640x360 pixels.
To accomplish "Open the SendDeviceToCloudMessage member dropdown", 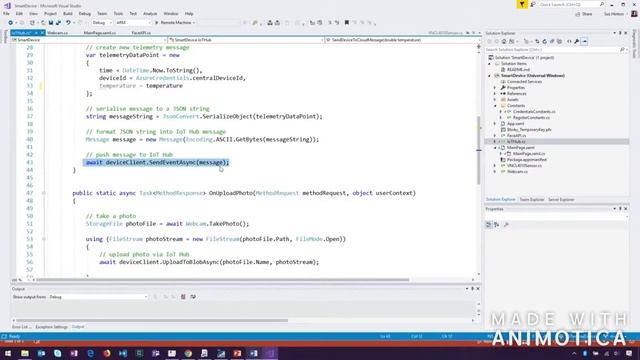I will pos(402,40).
